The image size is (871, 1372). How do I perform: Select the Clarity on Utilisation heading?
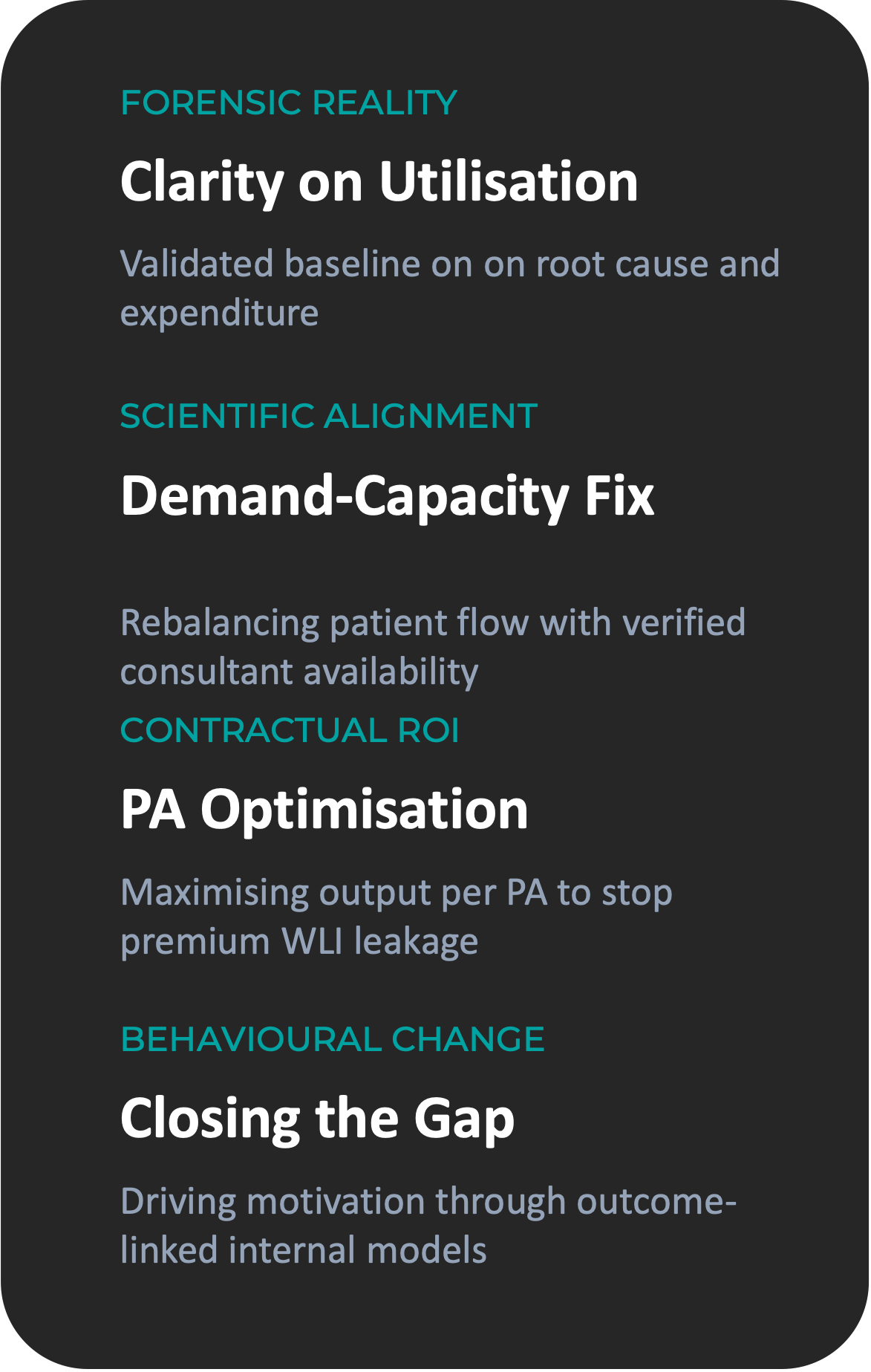pyautogui.click(x=379, y=181)
